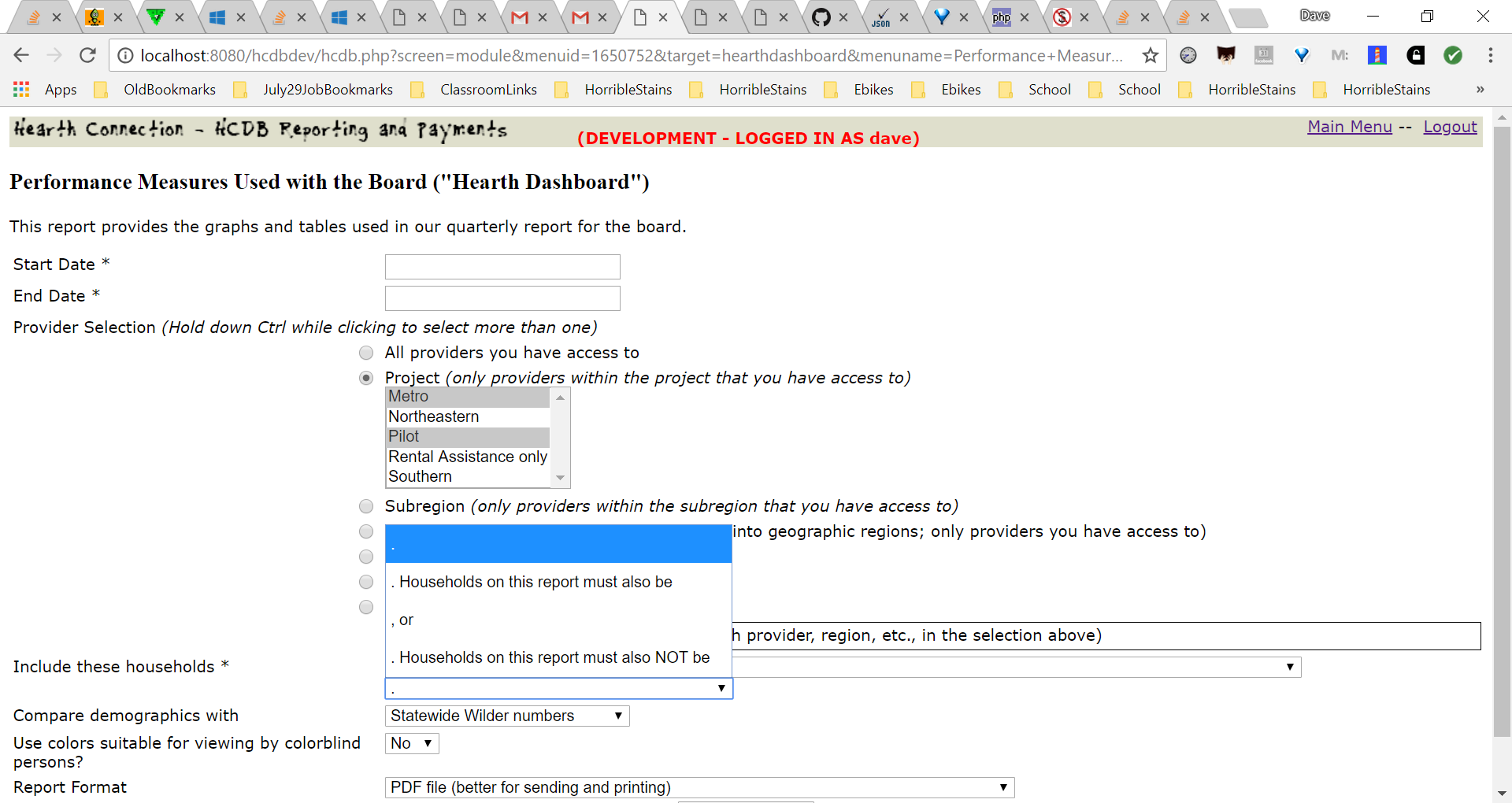Click into the Start Date field
The height and width of the screenshot is (803, 1512).
[x=502, y=267]
